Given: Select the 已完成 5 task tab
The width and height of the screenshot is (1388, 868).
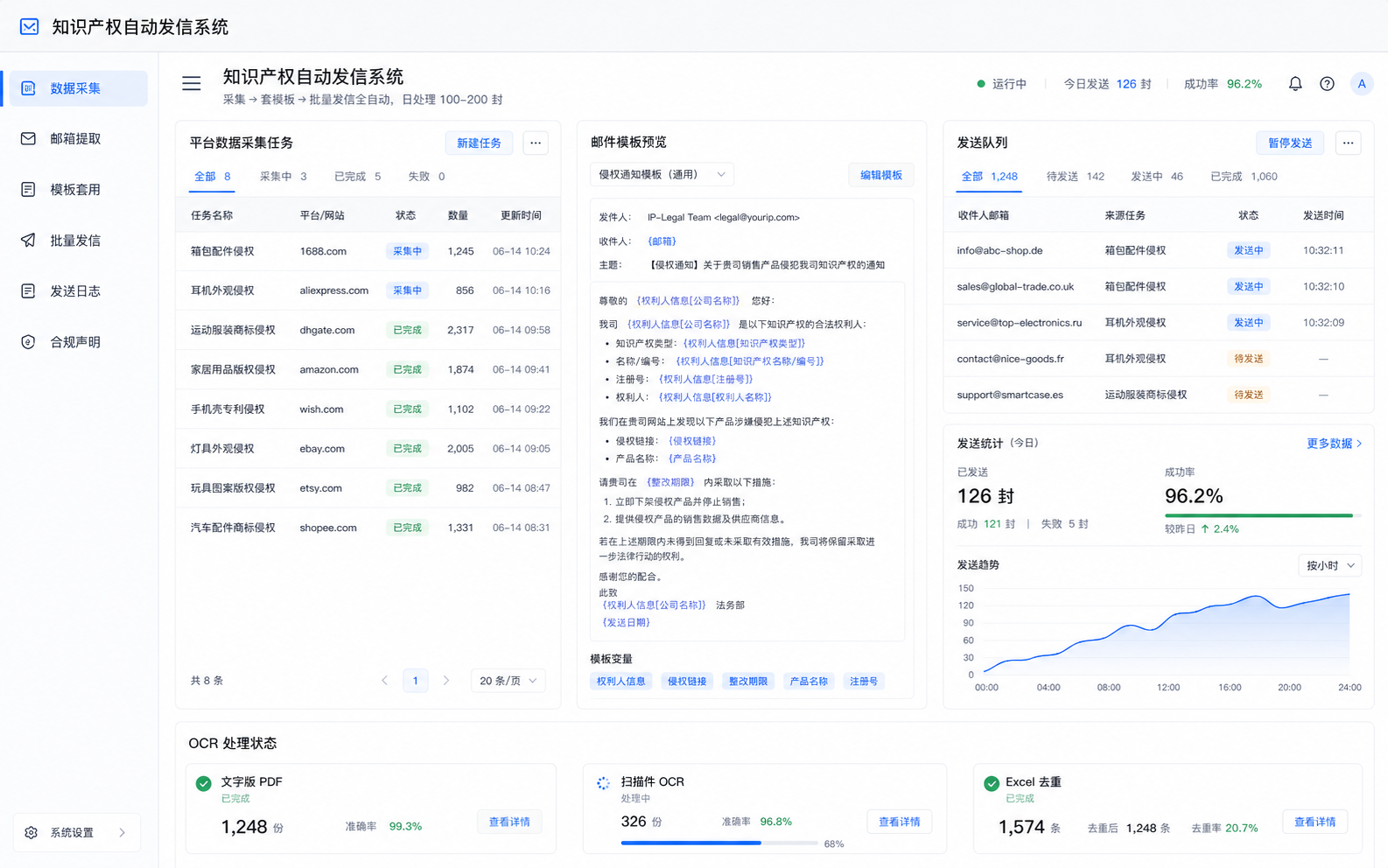Looking at the screenshot, I should (x=357, y=177).
